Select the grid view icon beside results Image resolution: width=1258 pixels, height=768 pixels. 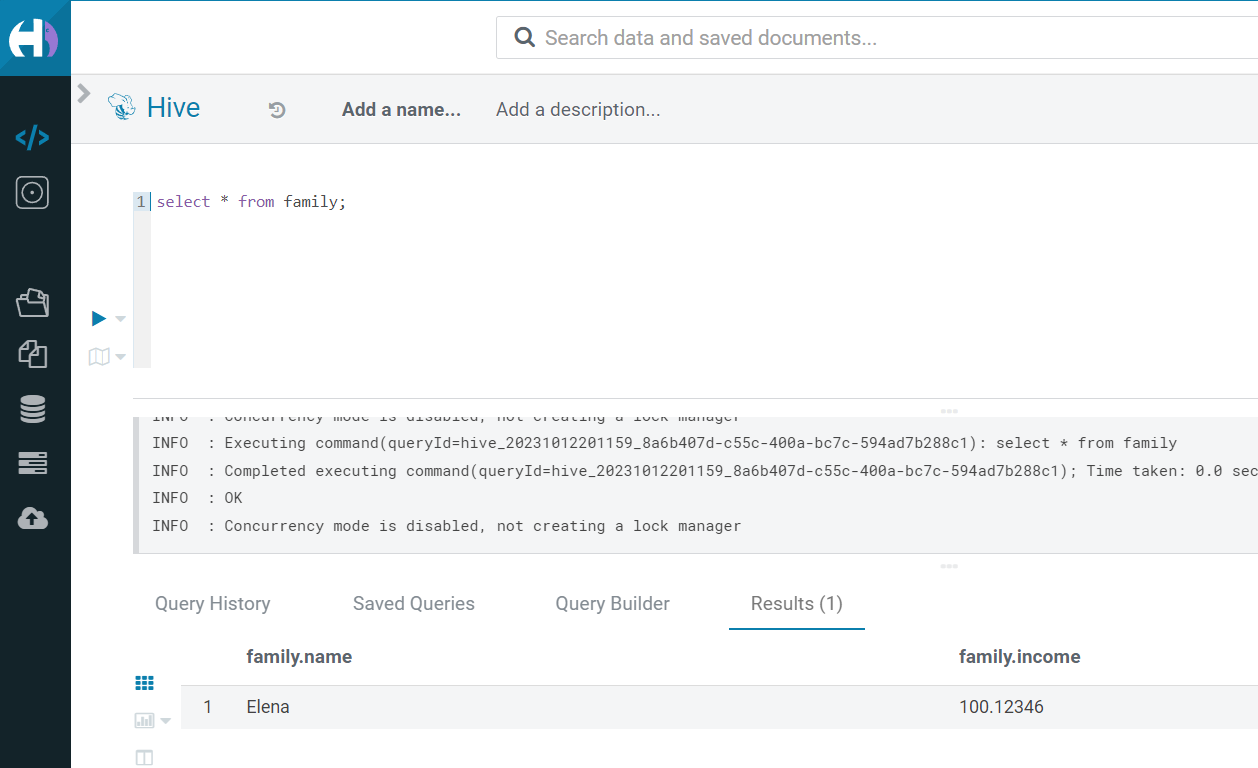pos(144,682)
